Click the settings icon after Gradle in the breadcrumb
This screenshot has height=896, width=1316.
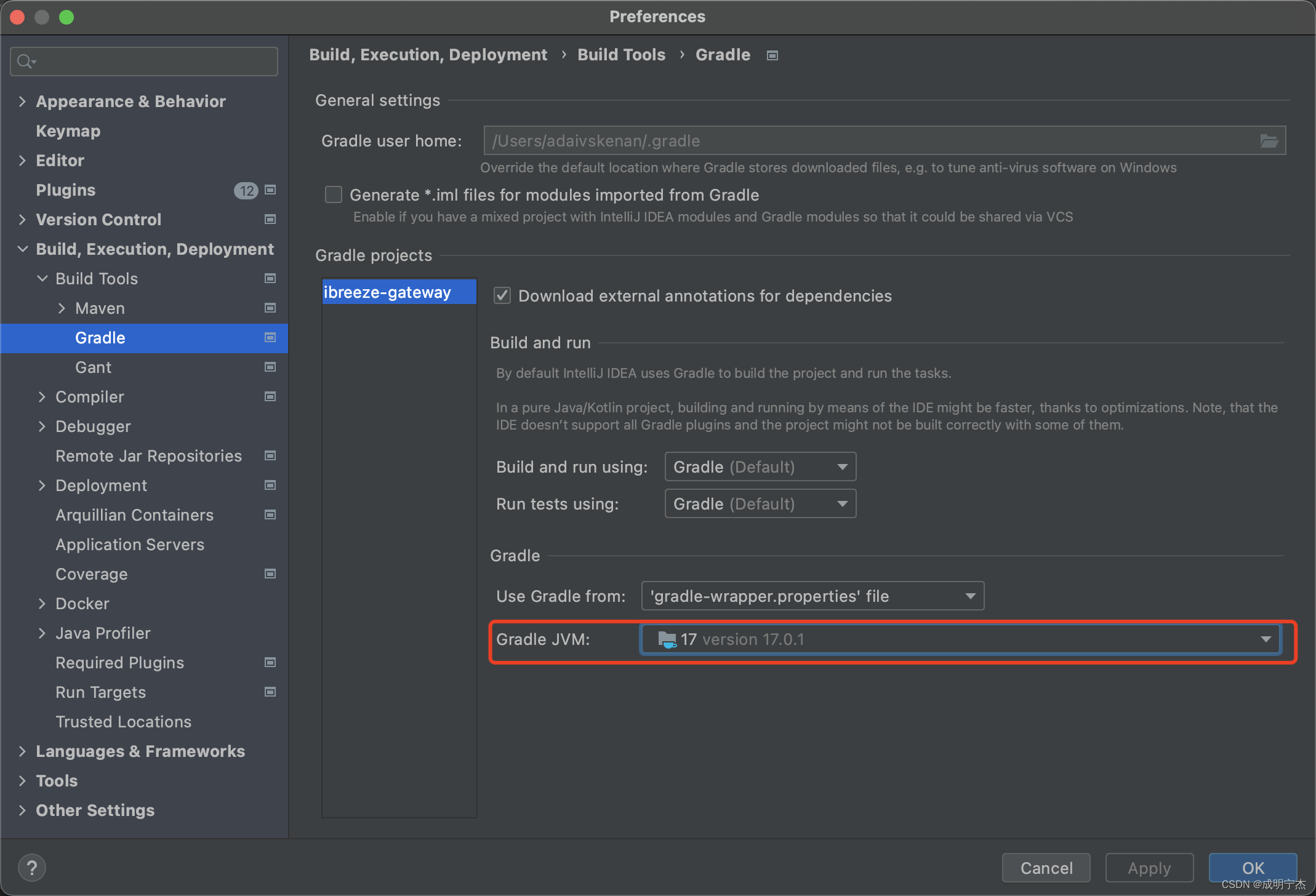[771, 55]
